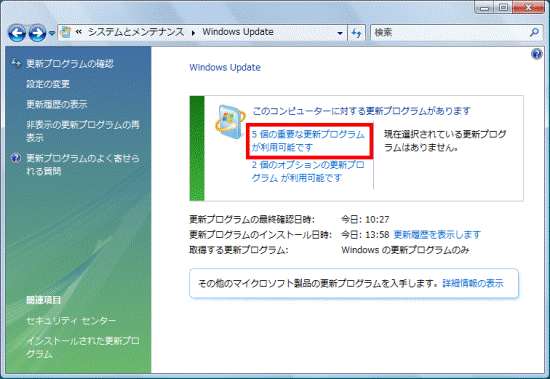This screenshot has width=550, height=379.
Task: Click Windows の更新プログラムのみ text
Action: click(x=405, y=250)
